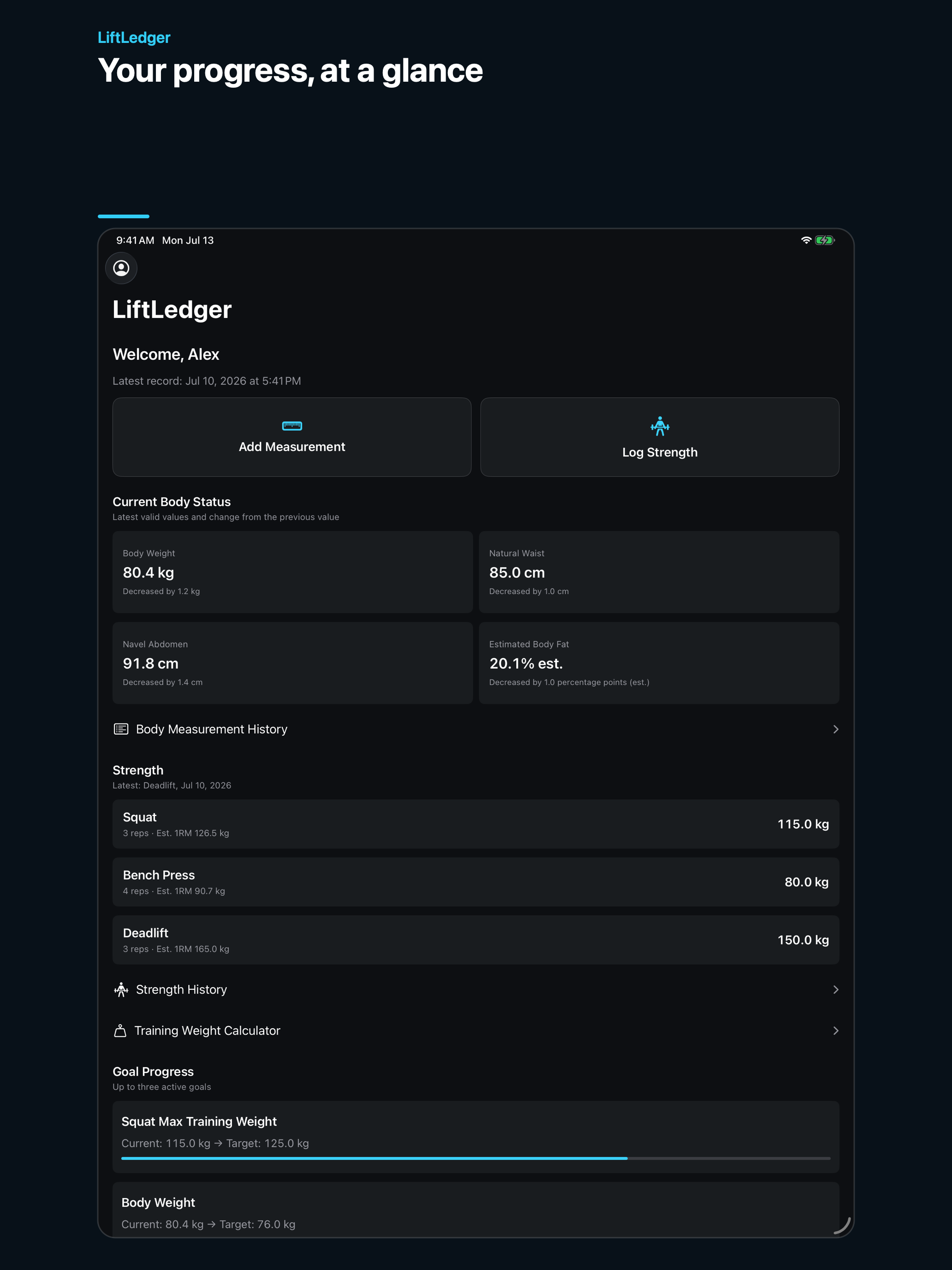
Task: Click the weightlifter icon on Log Strength
Action: point(660,426)
